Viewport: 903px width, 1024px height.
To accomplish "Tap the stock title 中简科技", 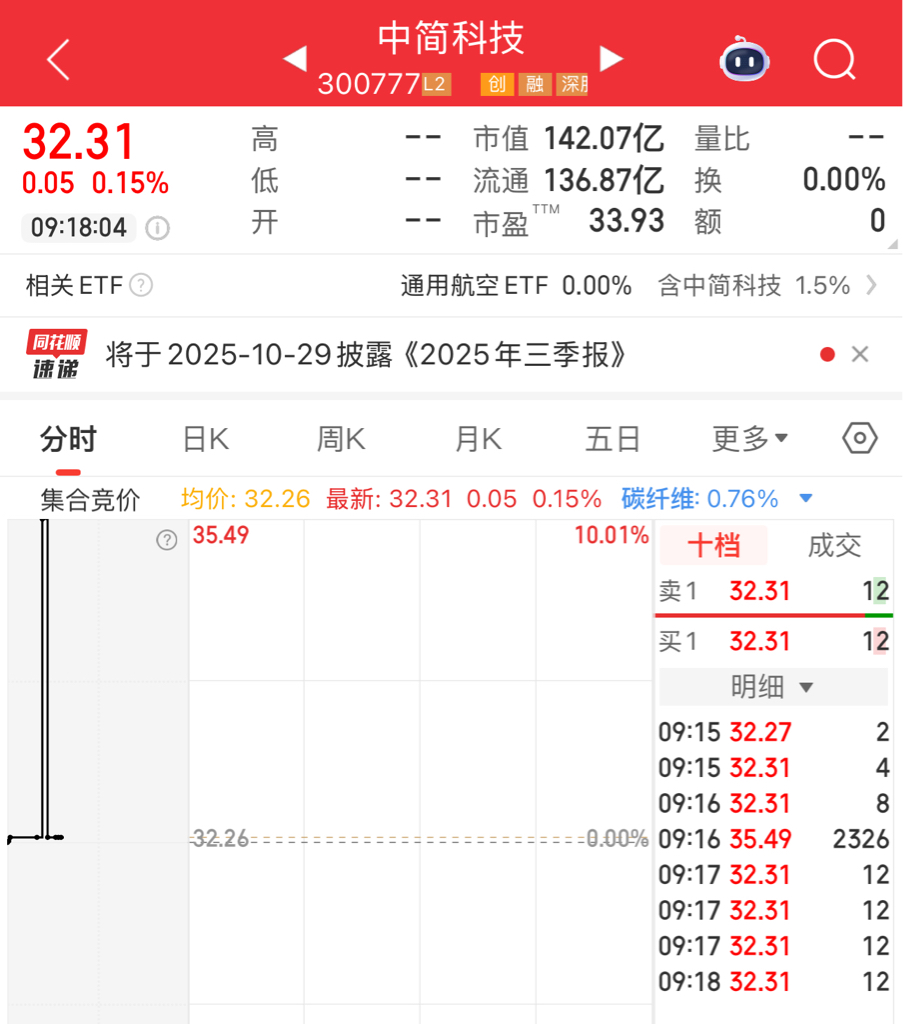I will click(x=451, y=38).
